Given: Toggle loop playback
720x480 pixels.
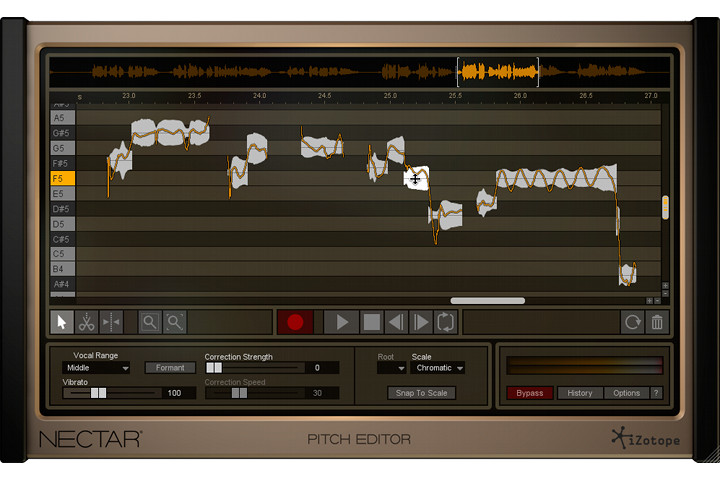Looking at the screenshot, I should click(x=446, y=322).
